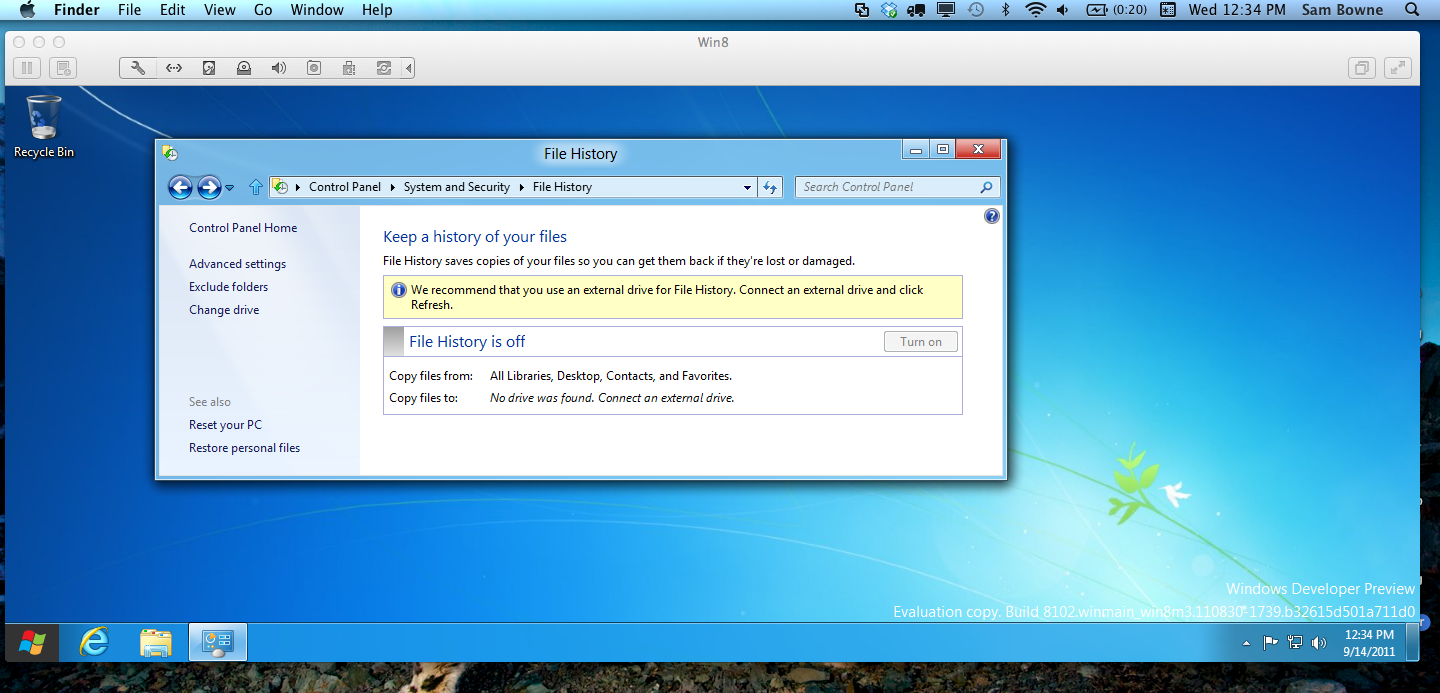Select Control Panel taskbar button
1440x693 pixels.
[x=218, y=642]
